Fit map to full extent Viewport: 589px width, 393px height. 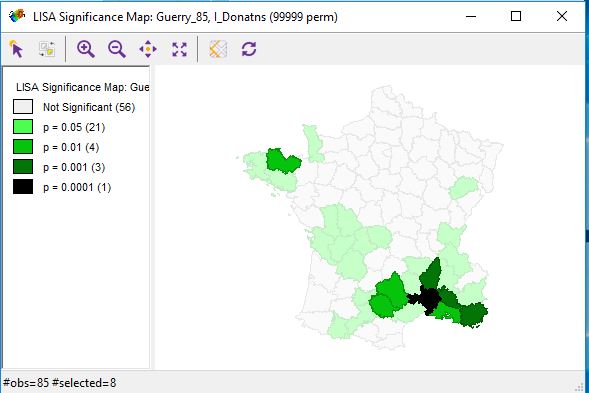tap(179, 49)
